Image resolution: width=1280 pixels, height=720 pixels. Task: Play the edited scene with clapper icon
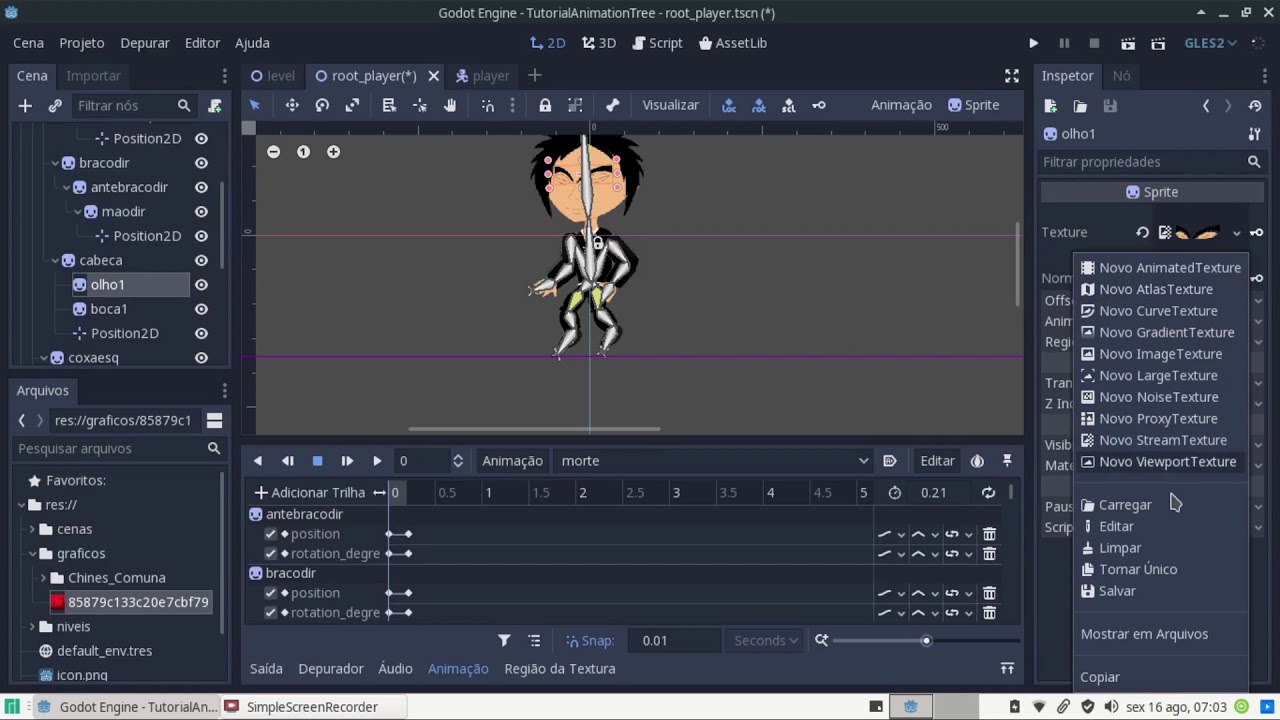point(1128,43)
